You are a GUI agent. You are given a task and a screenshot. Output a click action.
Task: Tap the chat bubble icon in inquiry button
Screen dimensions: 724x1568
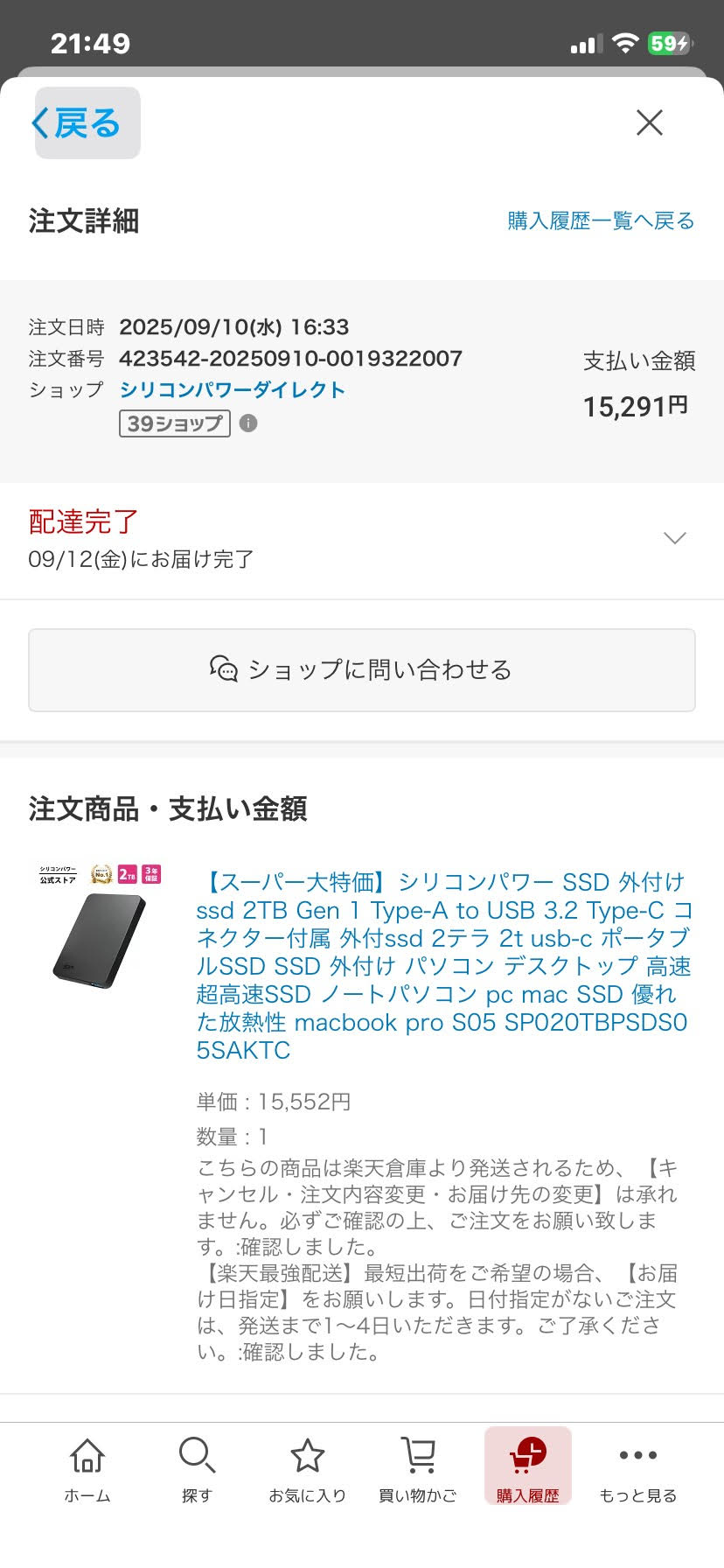click(x=224, y=669)
